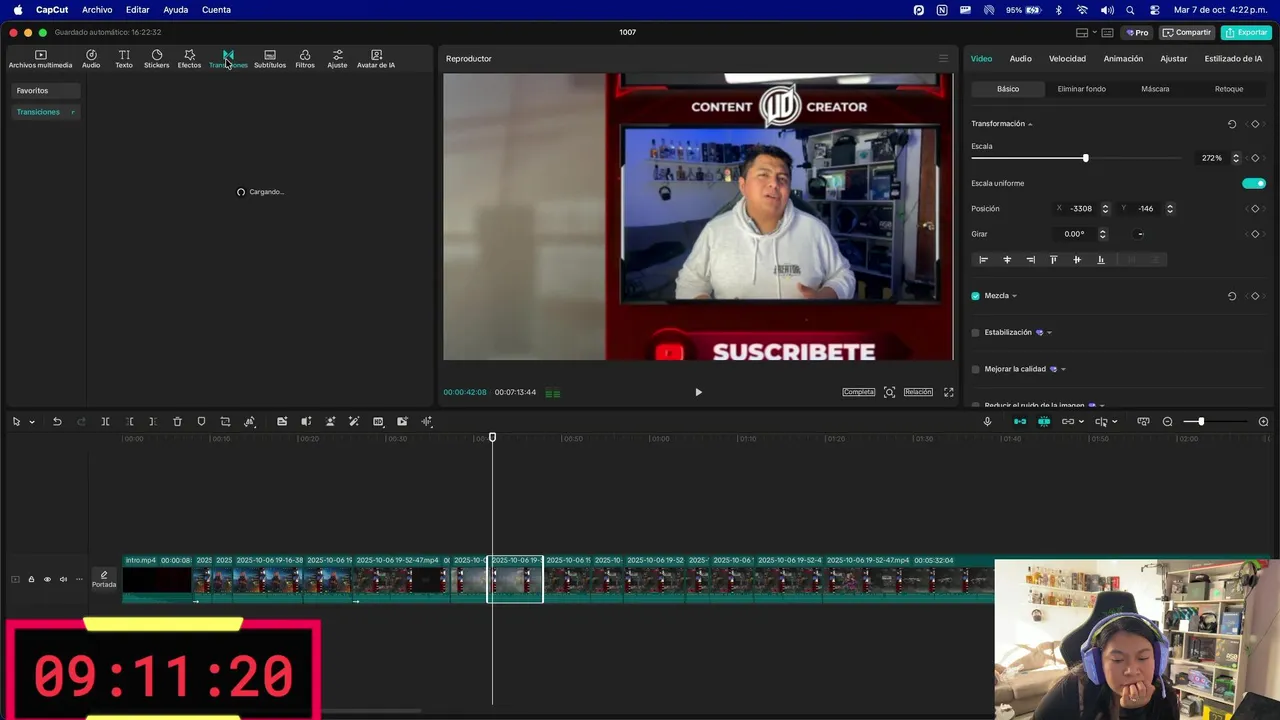Expand the Mezcla options chevron

(1014, 296)
